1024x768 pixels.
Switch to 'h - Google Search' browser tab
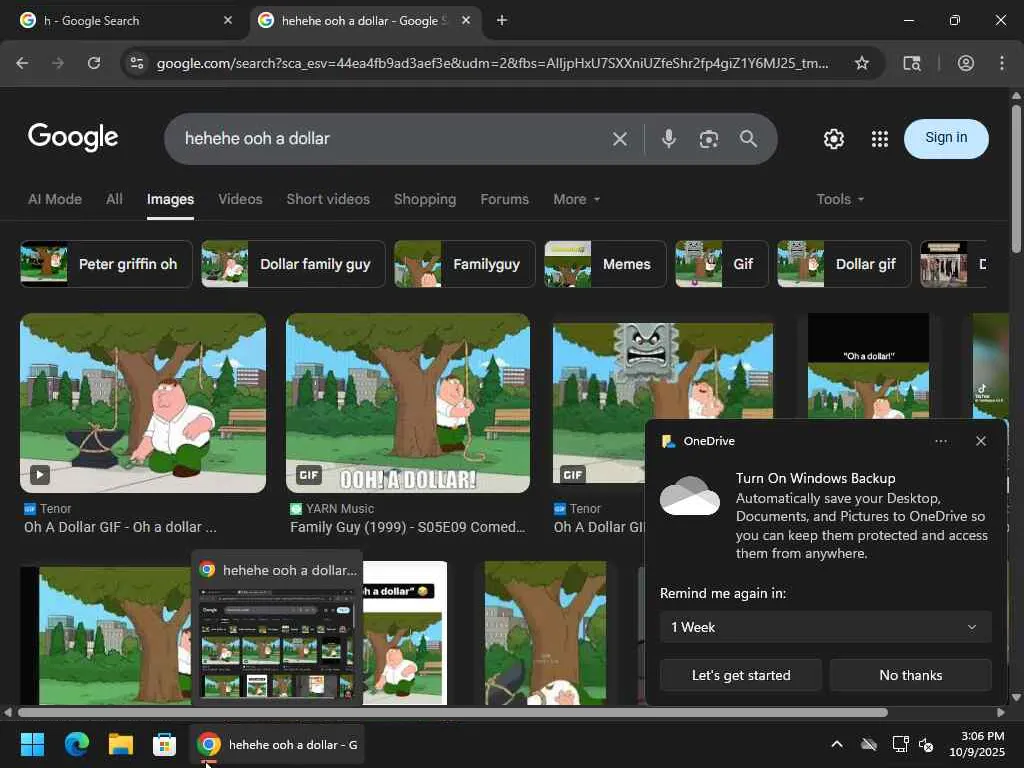[124, 20]
